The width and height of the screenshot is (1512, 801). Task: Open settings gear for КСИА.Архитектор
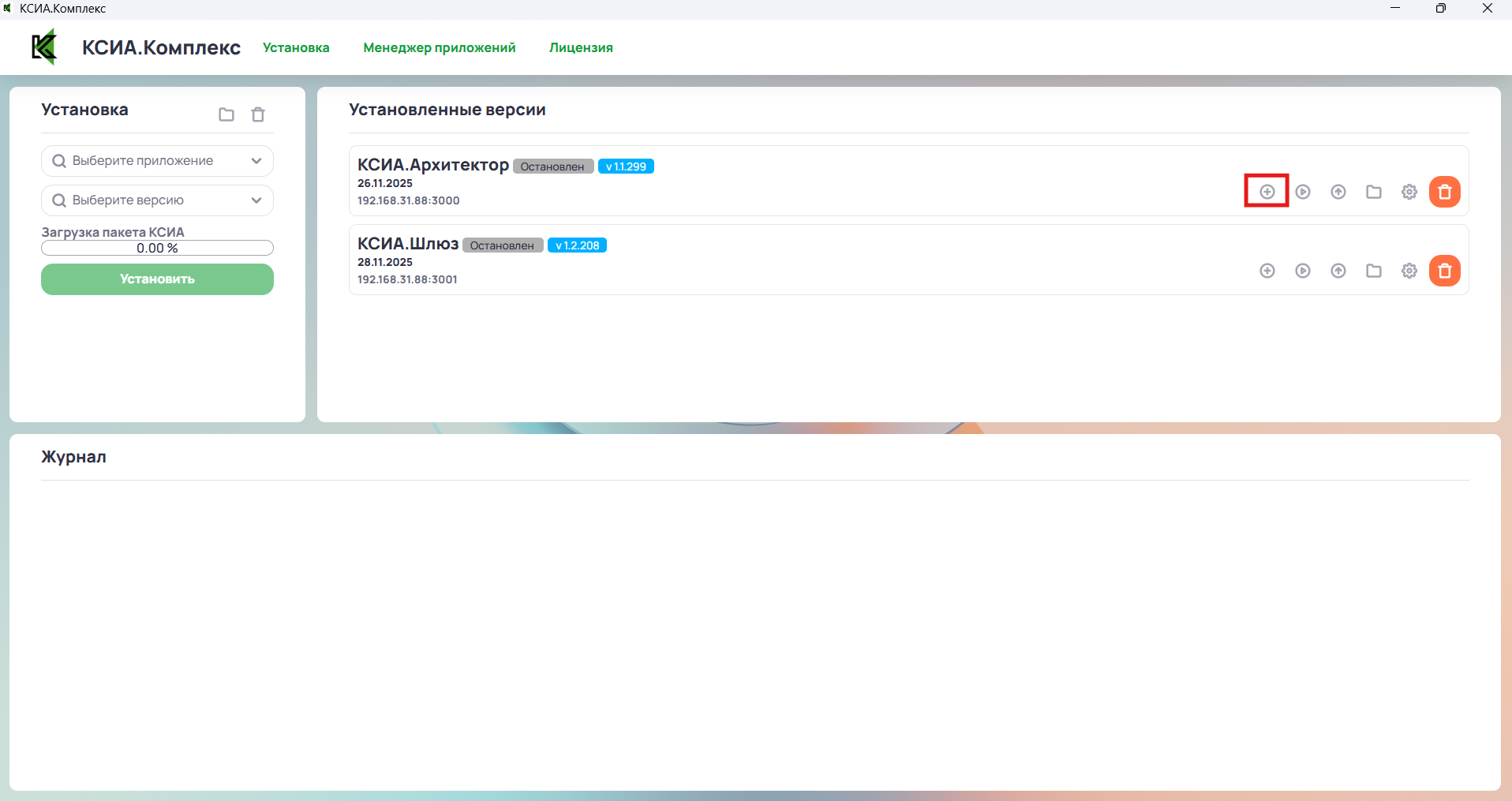tap(1409, 192)
